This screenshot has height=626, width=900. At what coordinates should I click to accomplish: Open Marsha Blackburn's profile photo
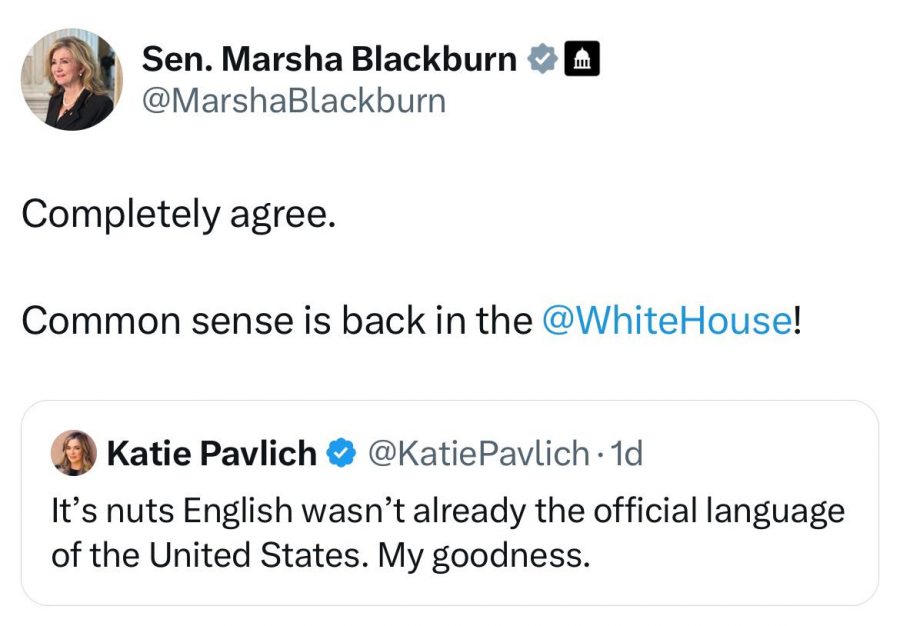[72, 80]
